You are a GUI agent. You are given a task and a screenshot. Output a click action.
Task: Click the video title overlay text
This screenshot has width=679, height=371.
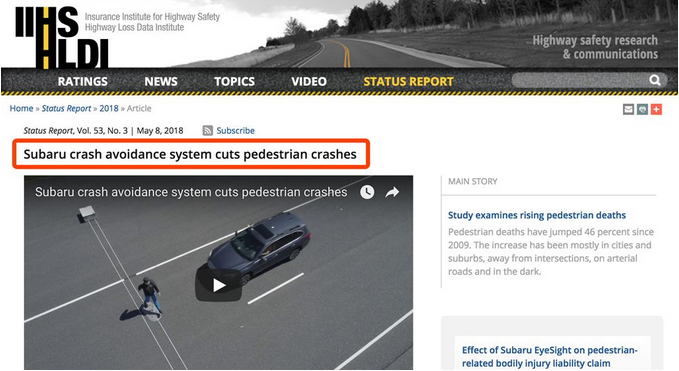(191, 192)
